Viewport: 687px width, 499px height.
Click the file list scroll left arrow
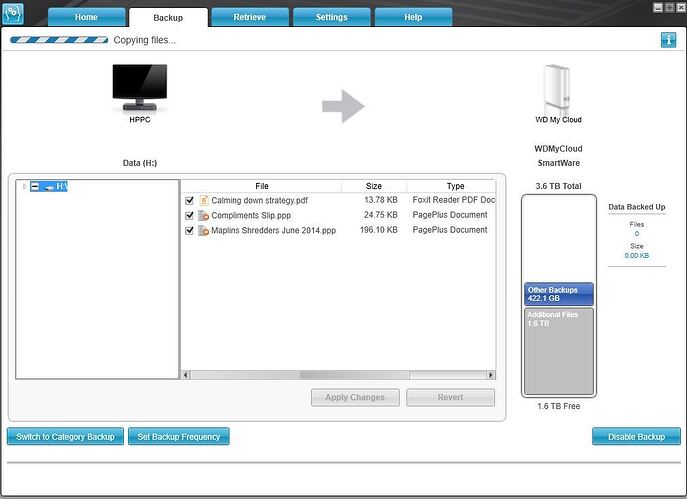(x=185, y=375)
